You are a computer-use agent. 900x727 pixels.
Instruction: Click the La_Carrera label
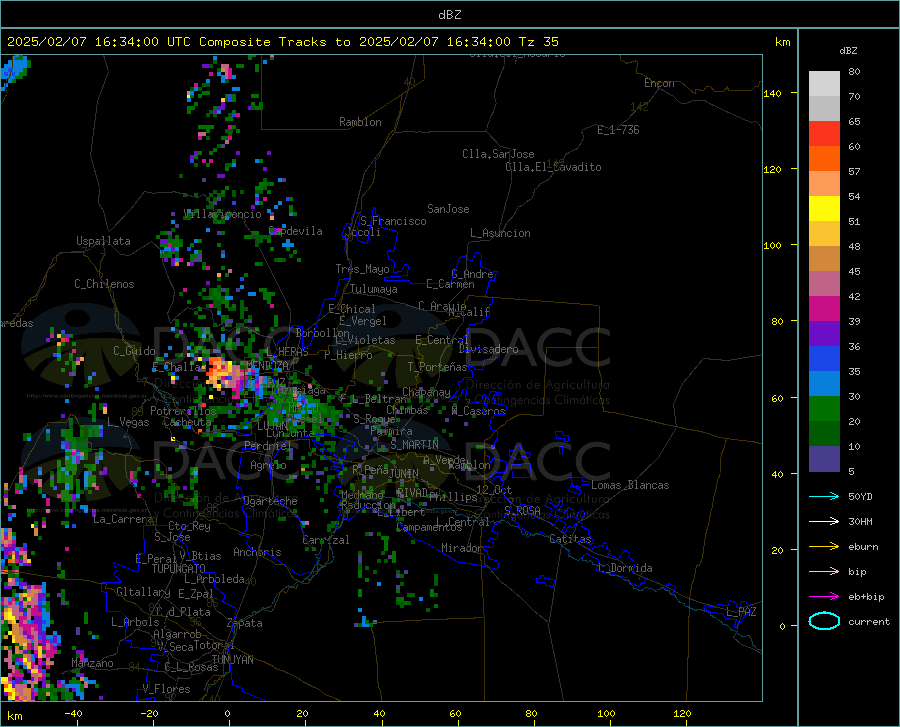click(x=123, y=519)
